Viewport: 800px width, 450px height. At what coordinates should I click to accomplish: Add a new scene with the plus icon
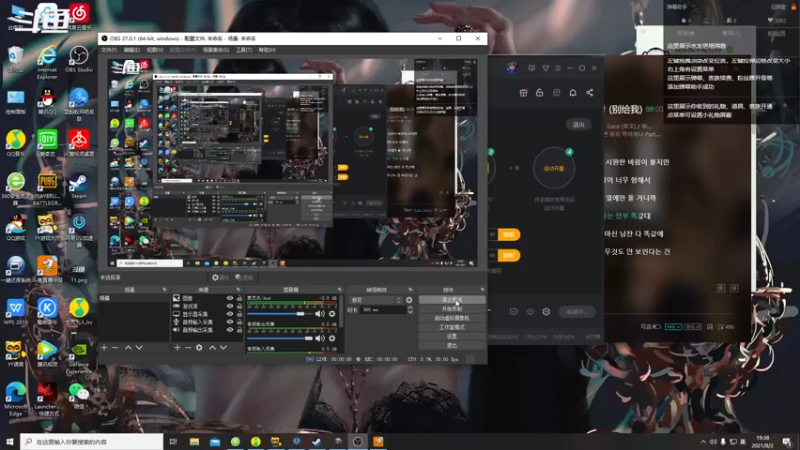pyautogui.click(x=104, y=347)
